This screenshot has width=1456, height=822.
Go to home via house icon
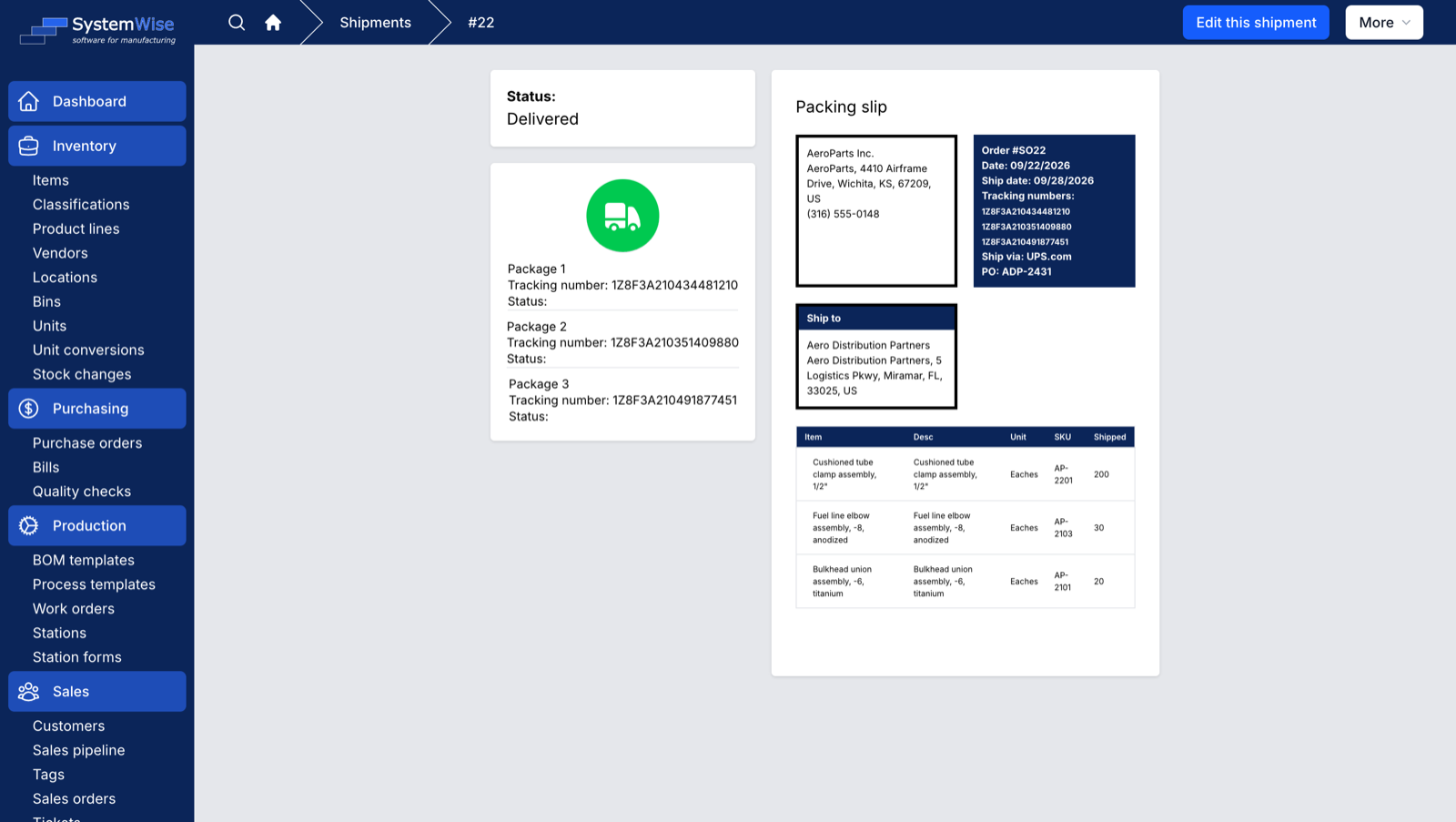point(273,23)
